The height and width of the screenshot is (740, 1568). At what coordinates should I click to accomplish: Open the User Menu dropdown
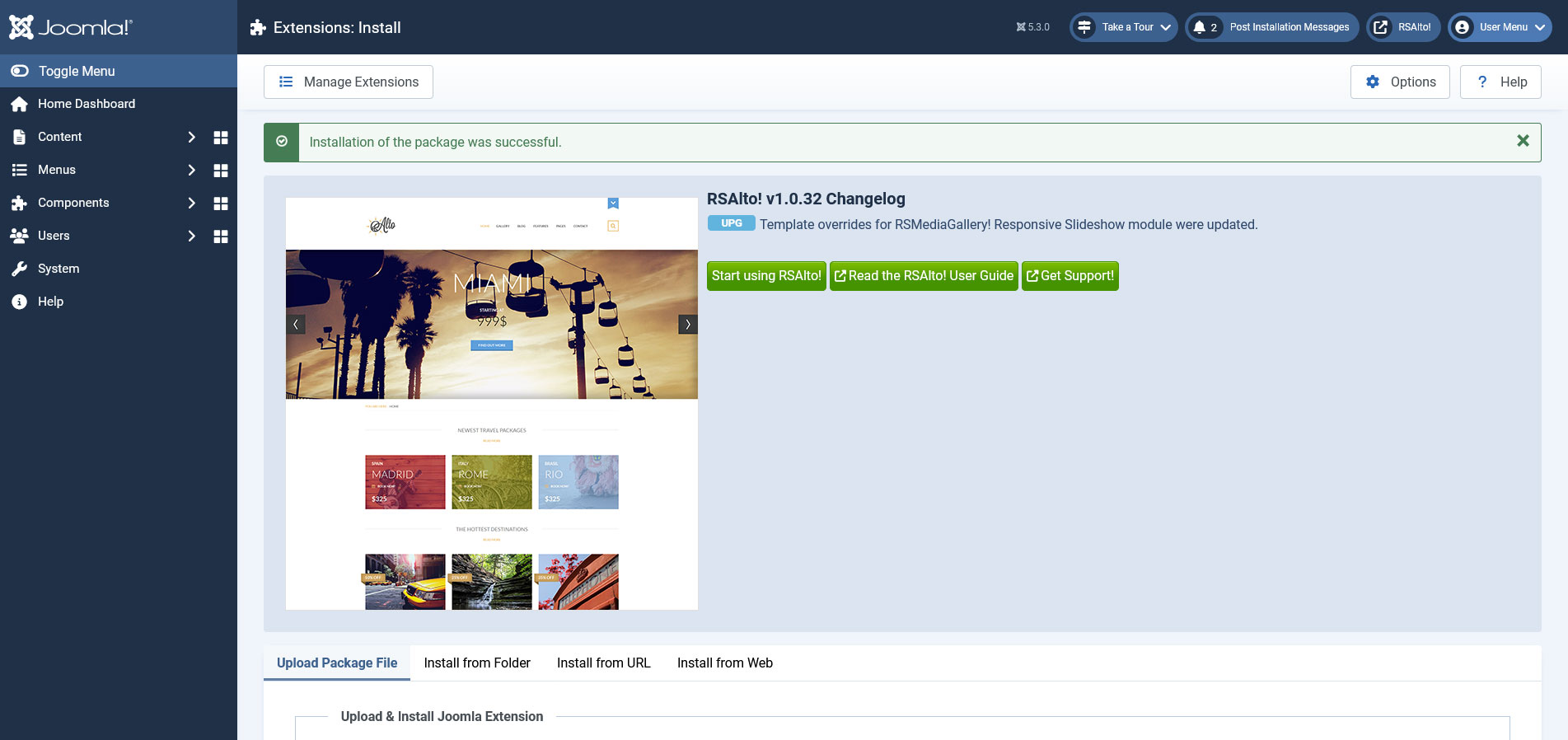[x=1500, y=27]
